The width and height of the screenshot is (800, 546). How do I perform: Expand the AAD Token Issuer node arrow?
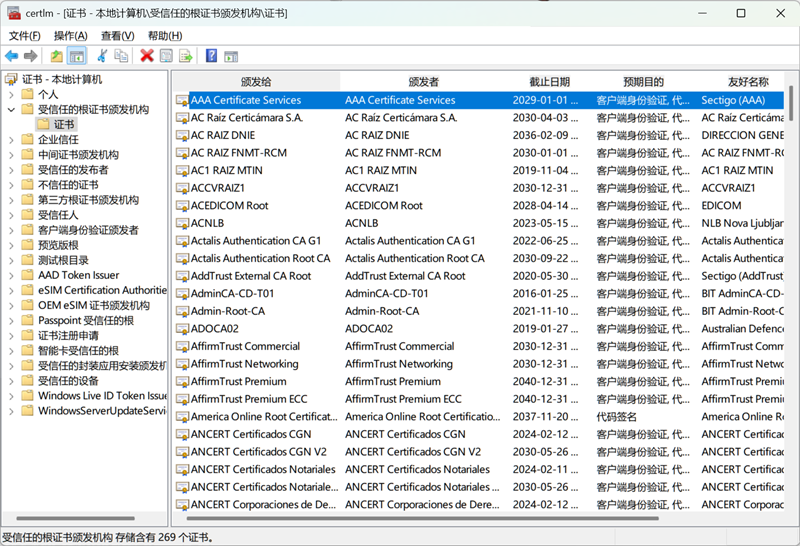[x=11, y=275]
